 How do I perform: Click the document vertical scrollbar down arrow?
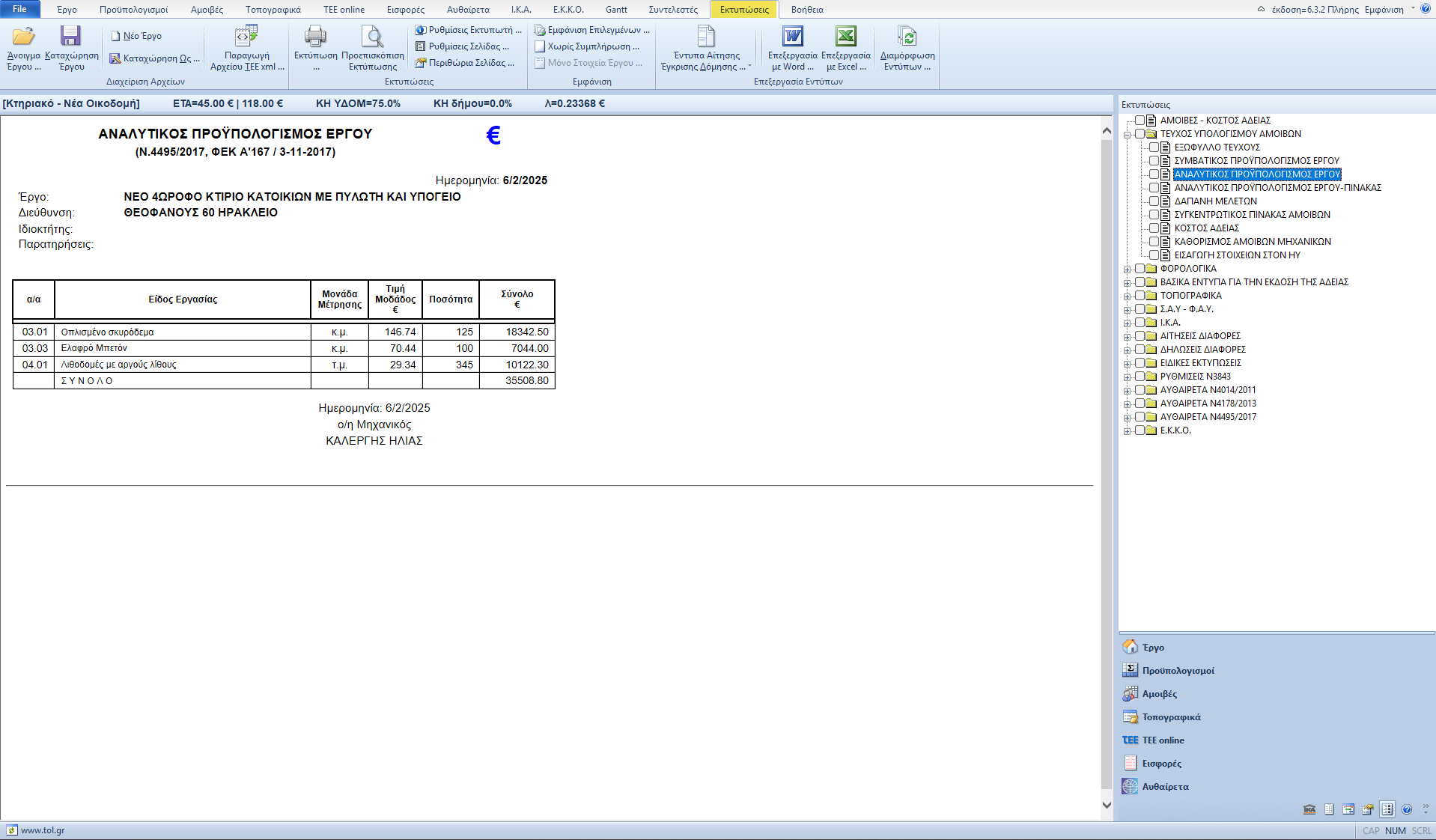[x=1107, y=805]
